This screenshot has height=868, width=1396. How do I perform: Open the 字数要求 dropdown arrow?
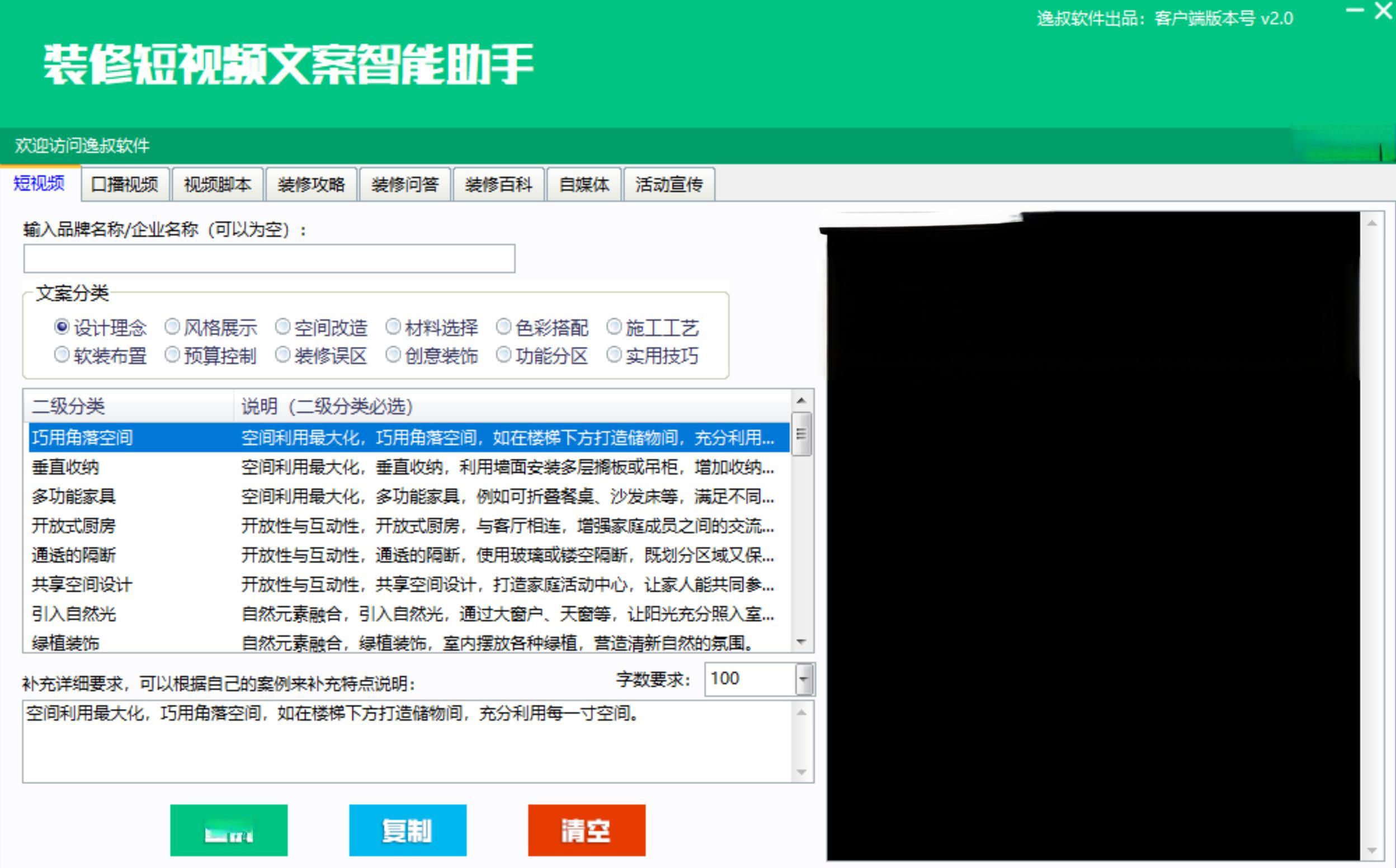coord(804,679)
